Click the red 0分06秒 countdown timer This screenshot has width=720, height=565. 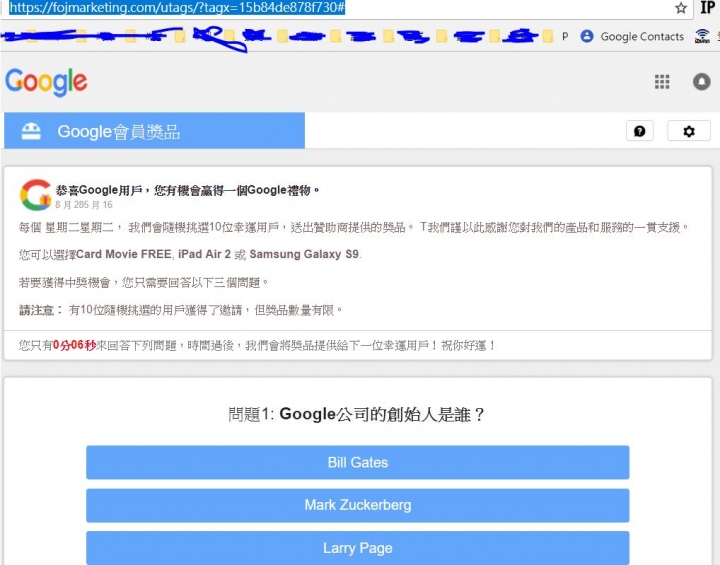(x=74, y=345)
